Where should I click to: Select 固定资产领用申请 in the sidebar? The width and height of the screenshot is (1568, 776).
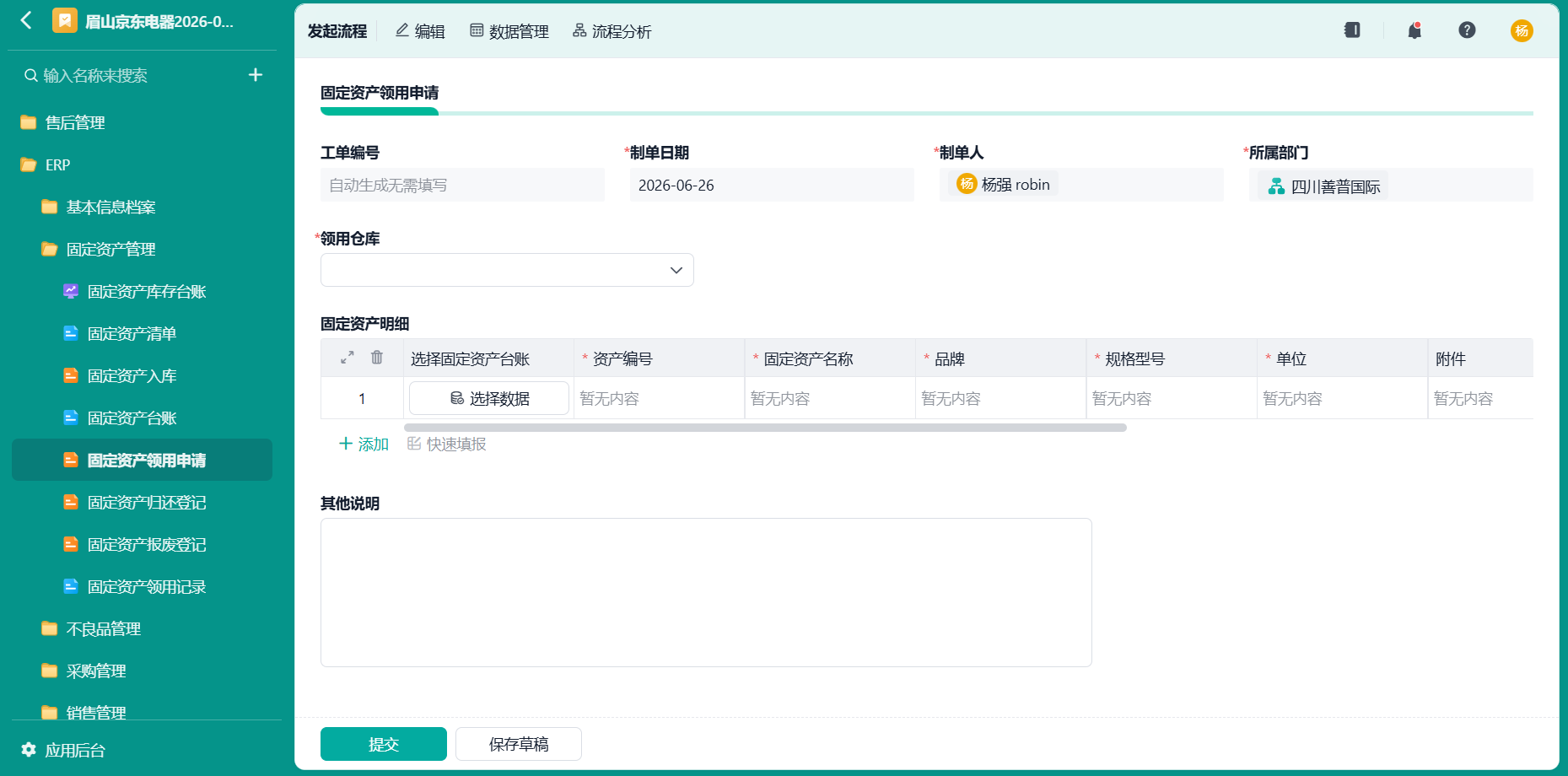click(x=142, y=460)
